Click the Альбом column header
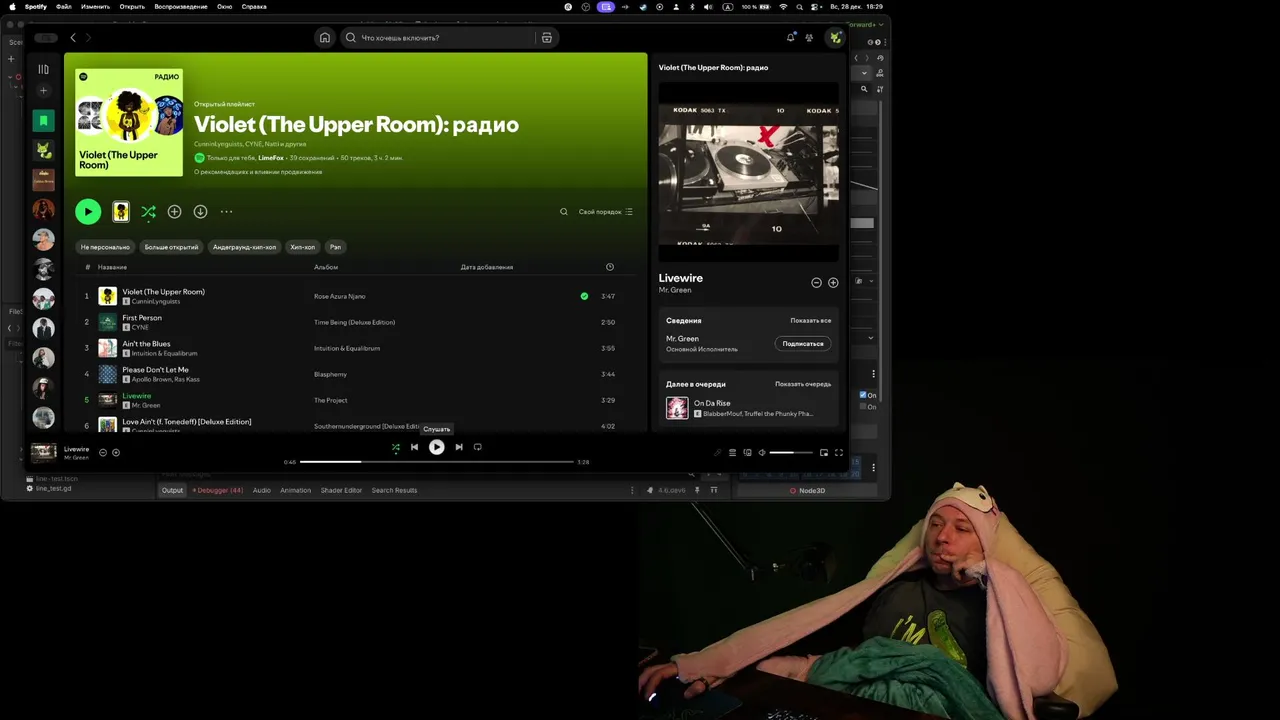Screen dimensions: 1280x720 [x=326, y=267]
